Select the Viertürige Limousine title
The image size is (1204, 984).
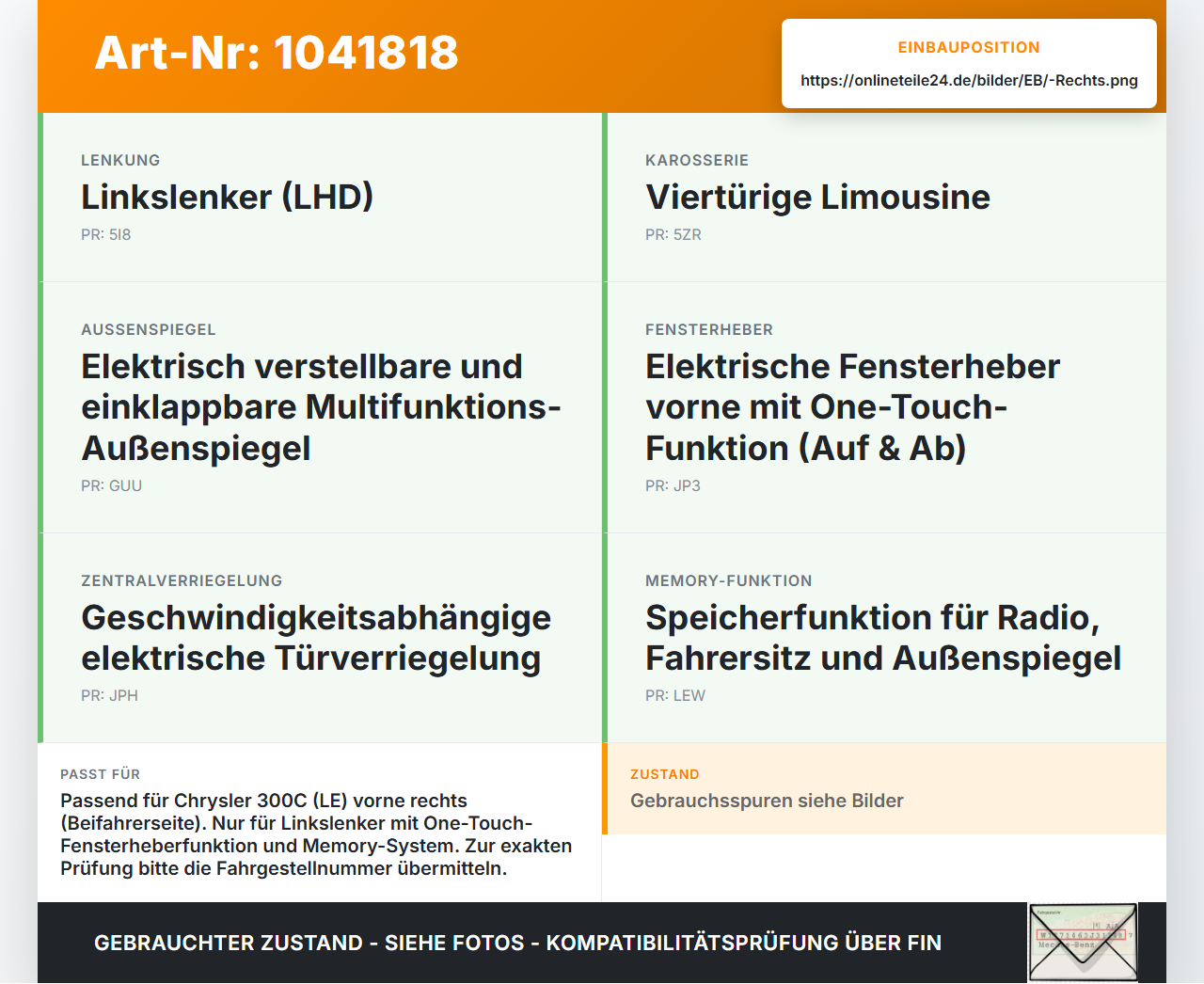[817, 197]
